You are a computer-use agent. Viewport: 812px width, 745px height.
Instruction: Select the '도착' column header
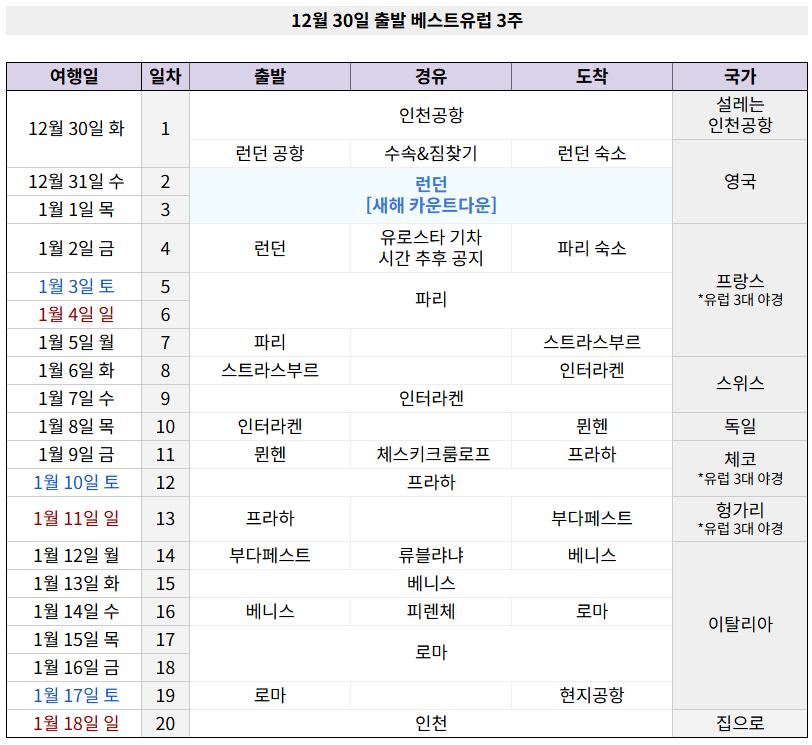[x=592, y=77]
